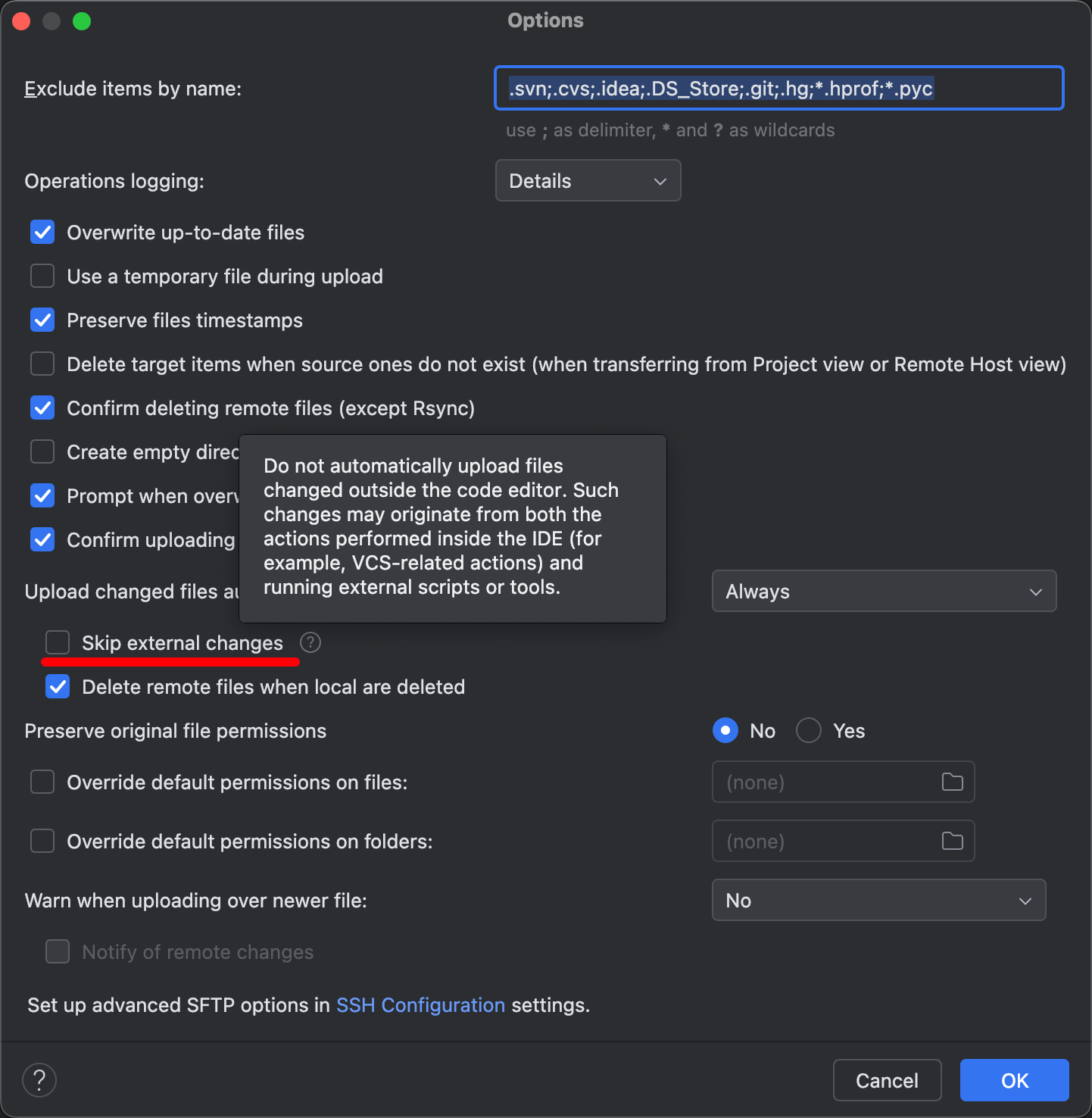Uncheck Preserve files timestamps option
Screen dimensions: 1092x1118
[x=42, y=320]
